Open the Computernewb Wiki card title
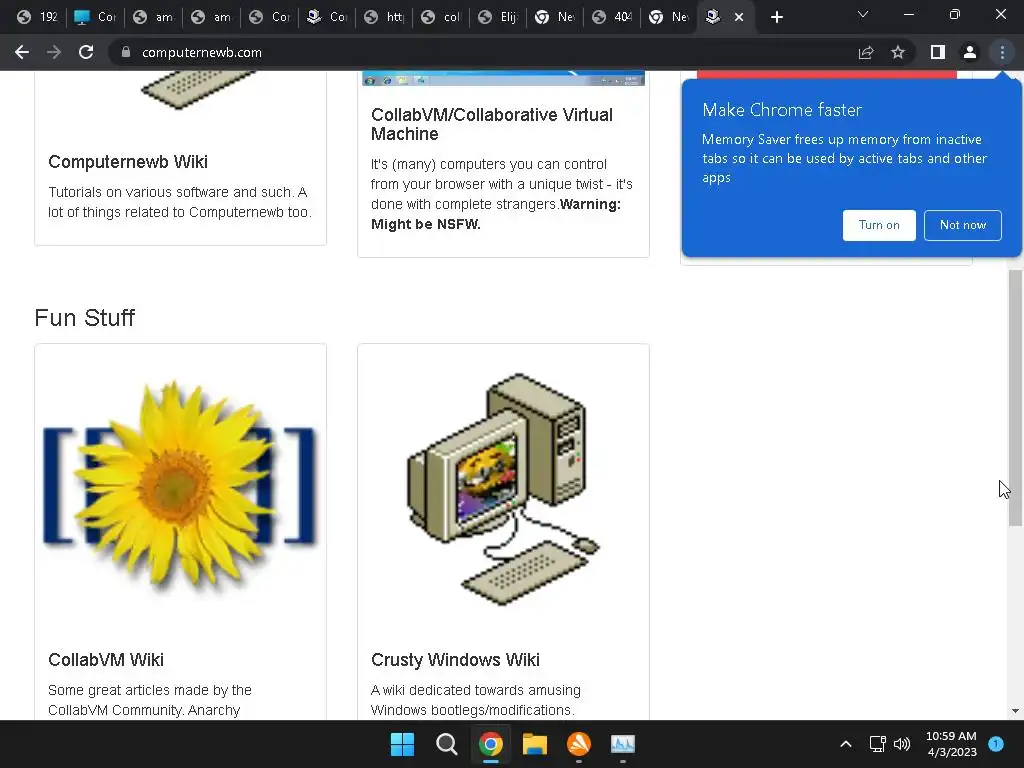 point(128,162)
